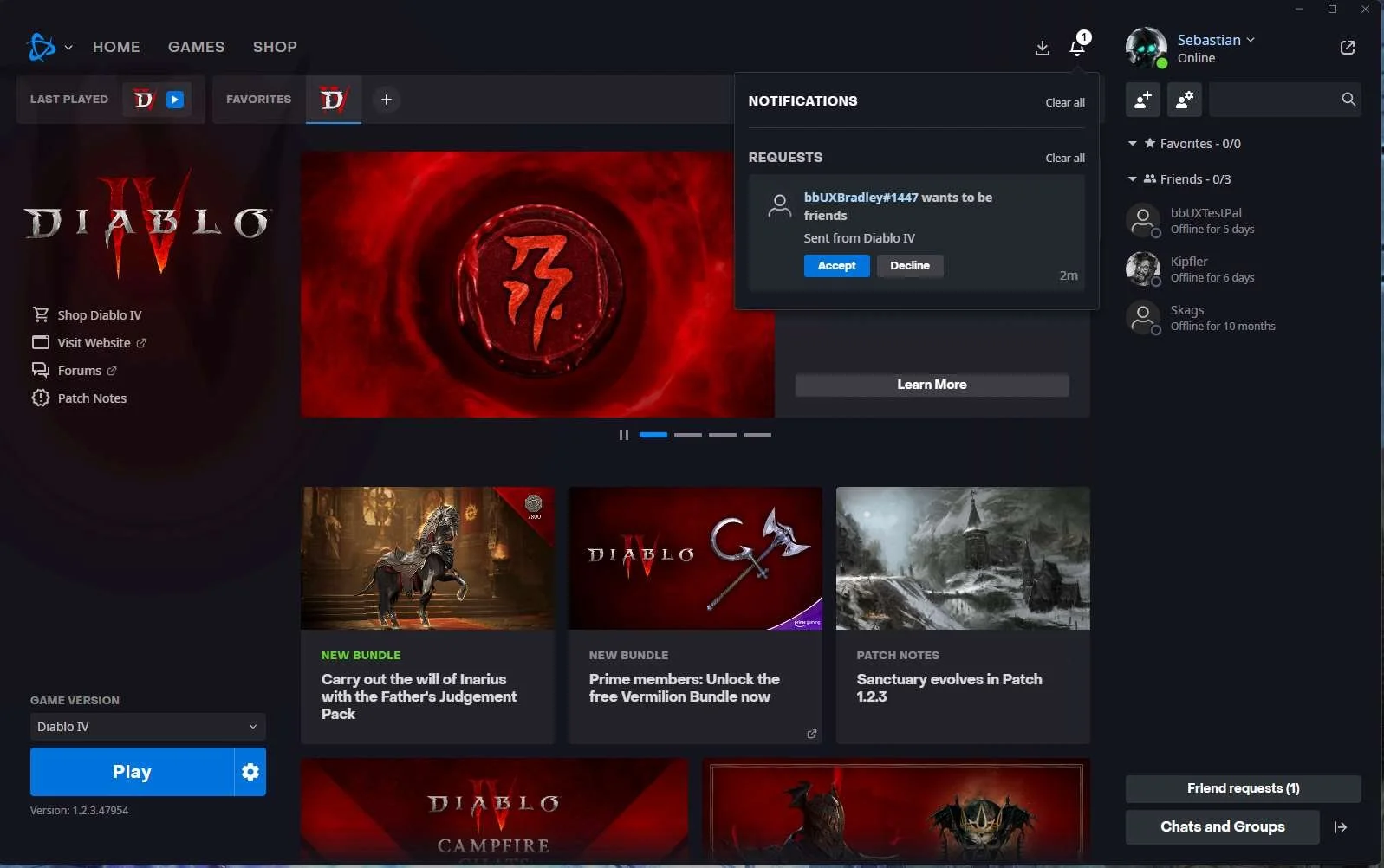Click Learn More banner button
The height and width of the screenshot is (868, 1384).
pos(932,385)
